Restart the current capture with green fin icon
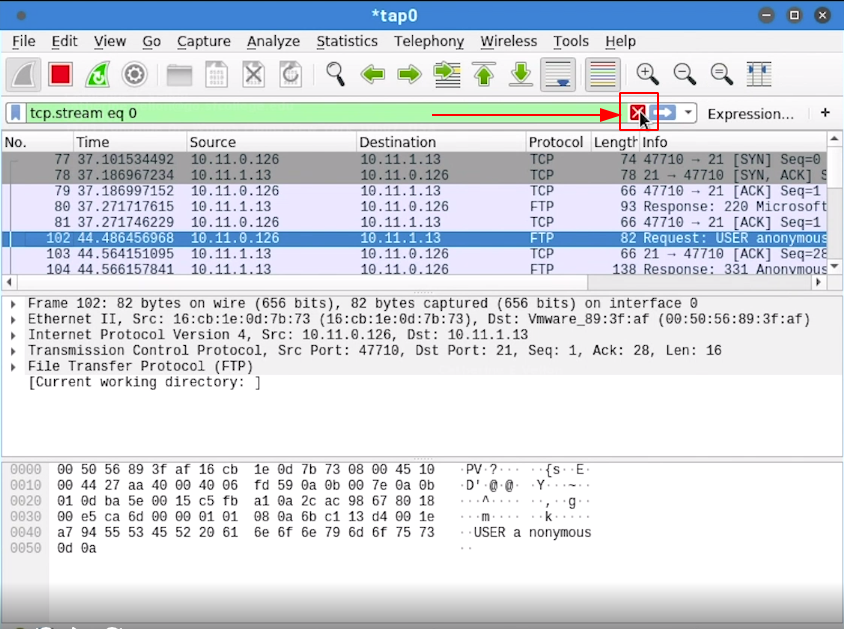Image resolution: width=844 pixels, height=629 pixels. point(98,74)
